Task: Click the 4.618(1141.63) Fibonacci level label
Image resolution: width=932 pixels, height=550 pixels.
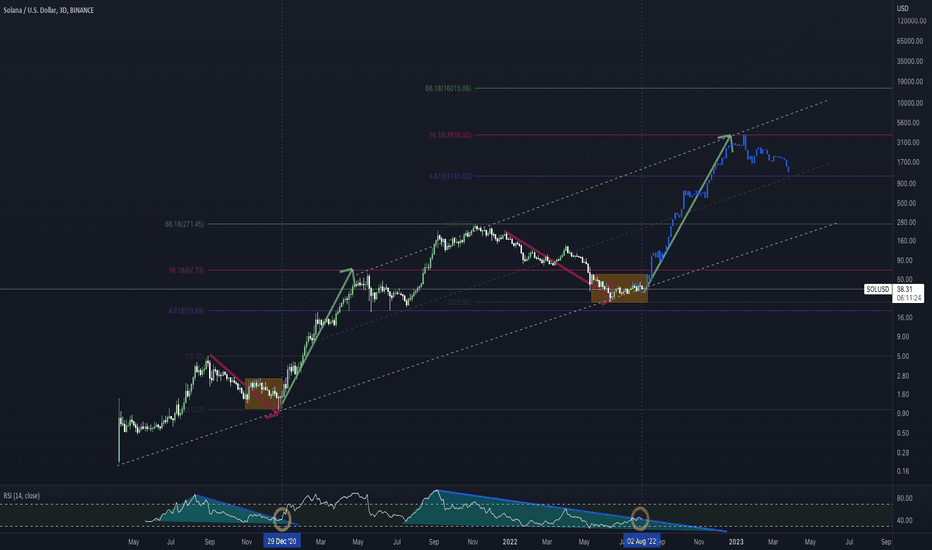Action: [x=450, y=176]
